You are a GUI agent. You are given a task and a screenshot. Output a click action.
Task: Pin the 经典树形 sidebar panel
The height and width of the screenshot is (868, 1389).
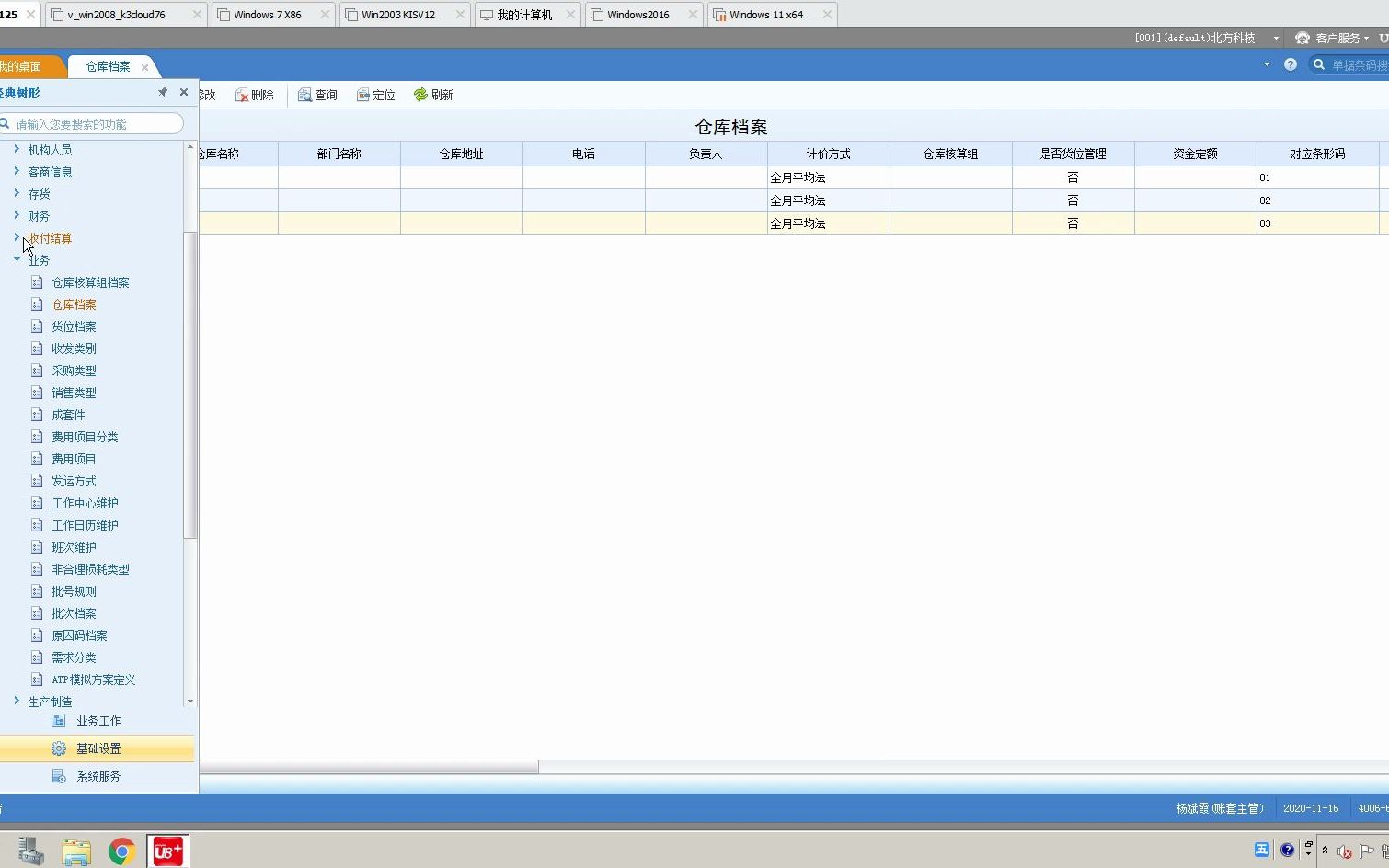(x=163, y=92)
